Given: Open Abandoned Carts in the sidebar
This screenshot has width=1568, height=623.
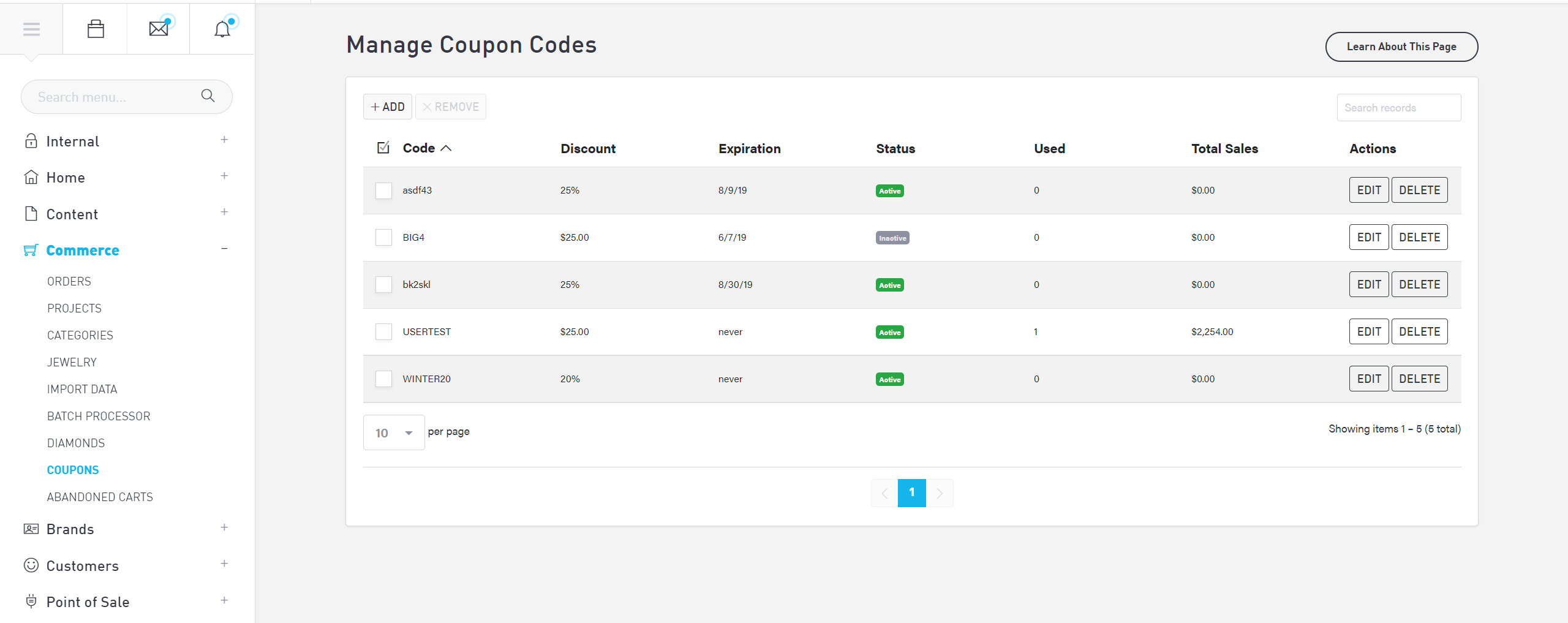Looking at the screenshot, I should (100, 497).
